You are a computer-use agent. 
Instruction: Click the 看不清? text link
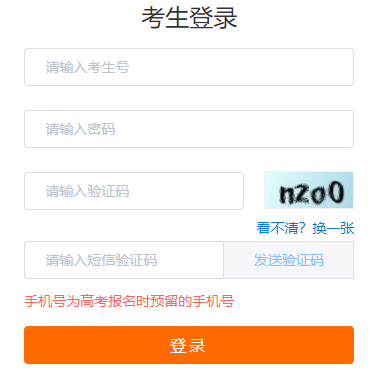coord(281,228)
